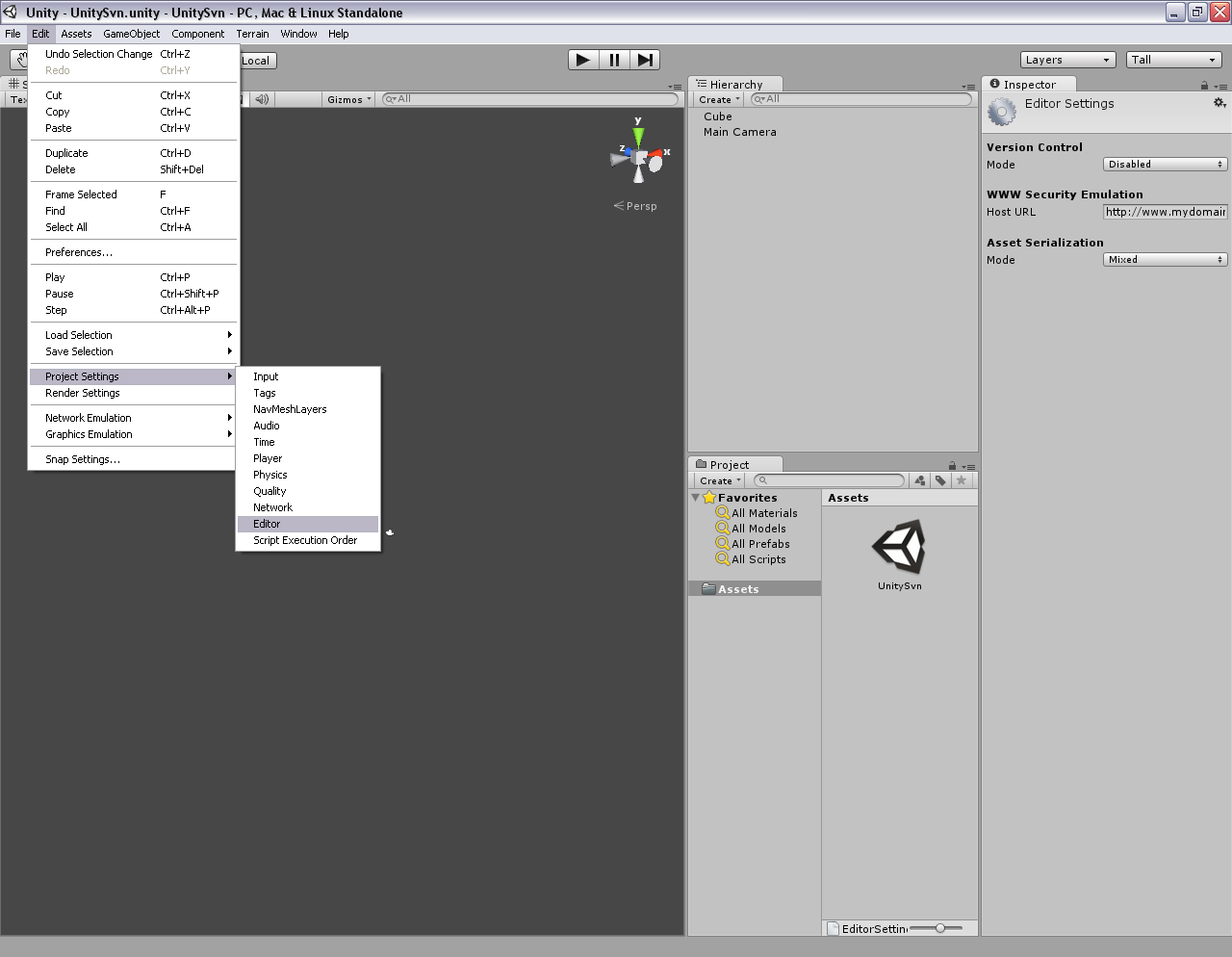Open the GameObject menu

coord(132,34)
